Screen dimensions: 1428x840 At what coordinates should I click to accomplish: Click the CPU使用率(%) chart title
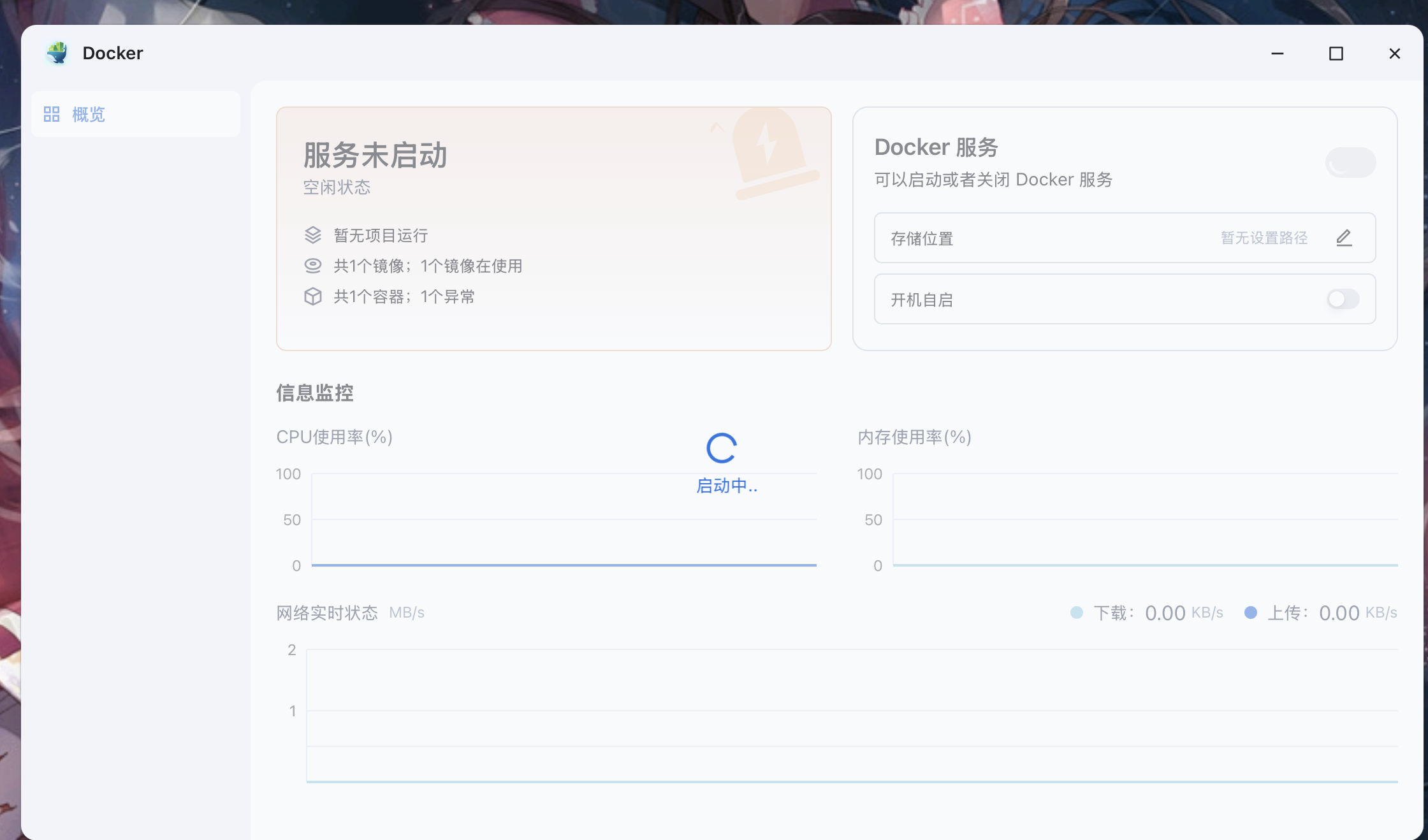pos(334,437)
